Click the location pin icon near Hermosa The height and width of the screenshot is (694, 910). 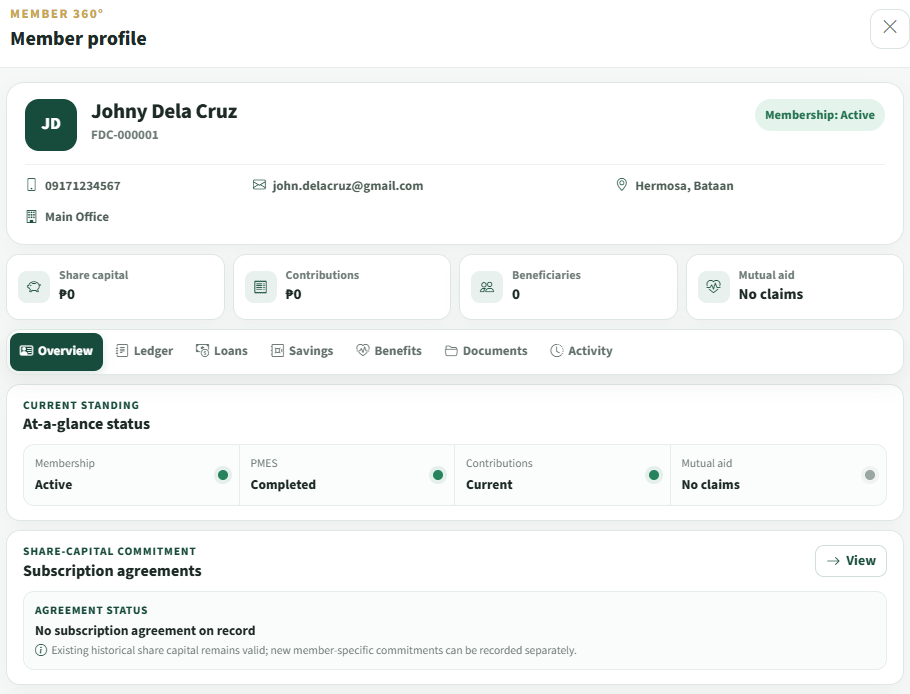coord(622,185)
